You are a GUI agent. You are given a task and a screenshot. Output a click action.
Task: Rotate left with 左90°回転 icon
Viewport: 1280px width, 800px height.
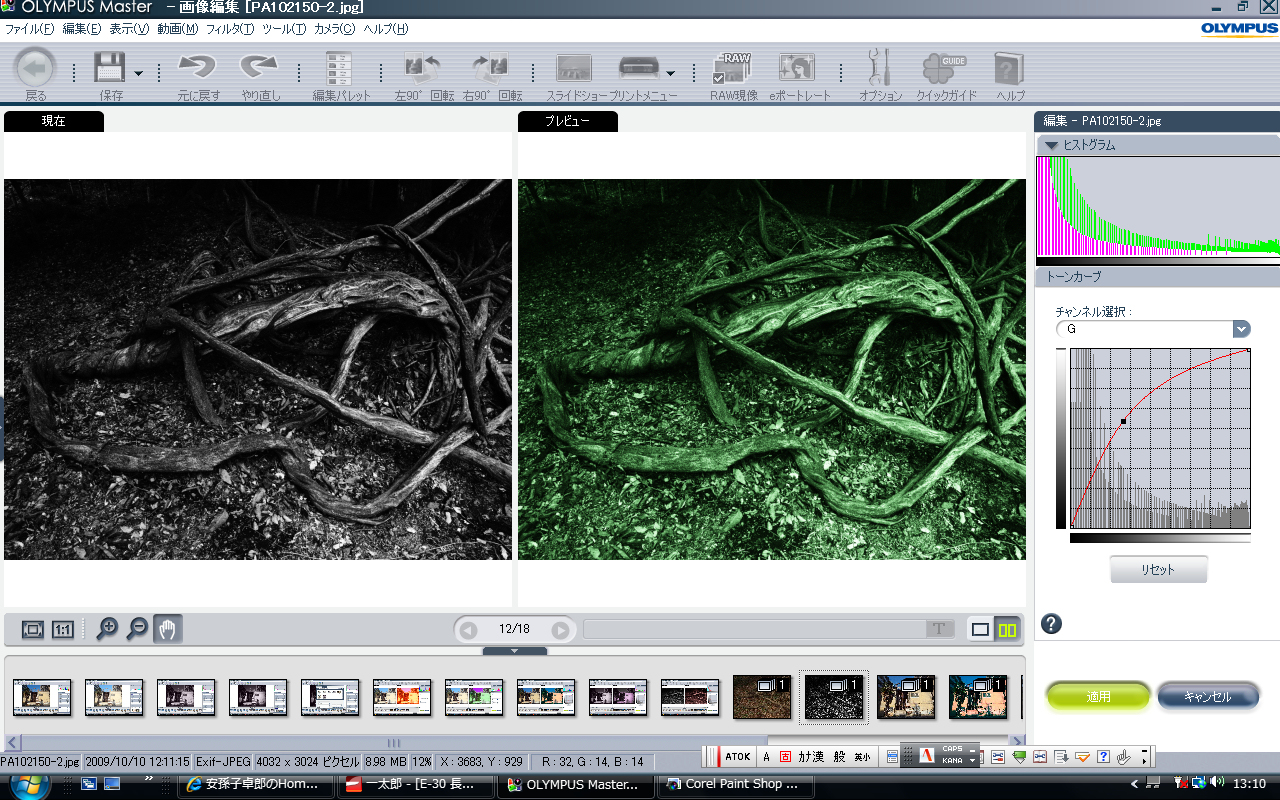[x=423, y=68]
